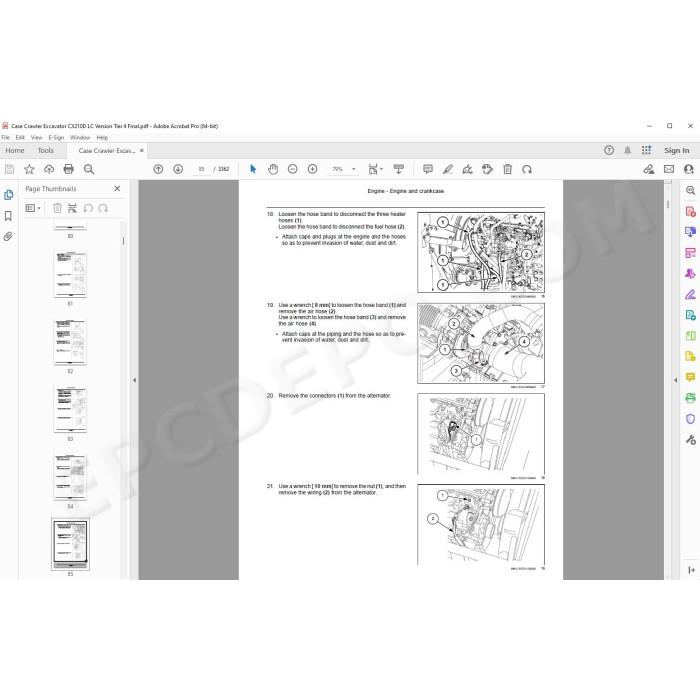The image size is (700, 700).
Task: Rotate thumbnail clockwise icon
Action: point(103,208)
